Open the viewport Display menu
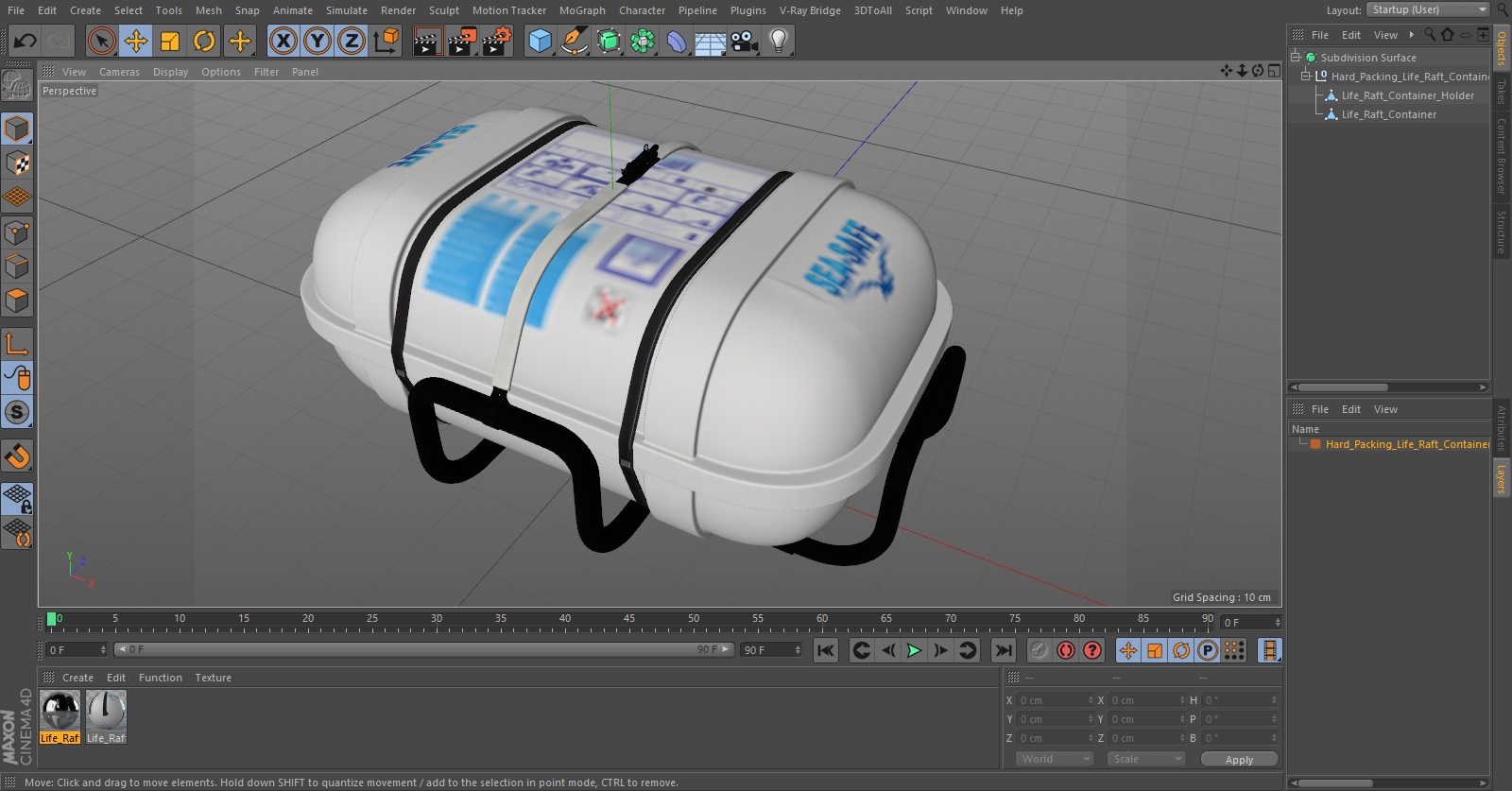The width and height of the screenshot is (1512, 791). coord(170,72)
